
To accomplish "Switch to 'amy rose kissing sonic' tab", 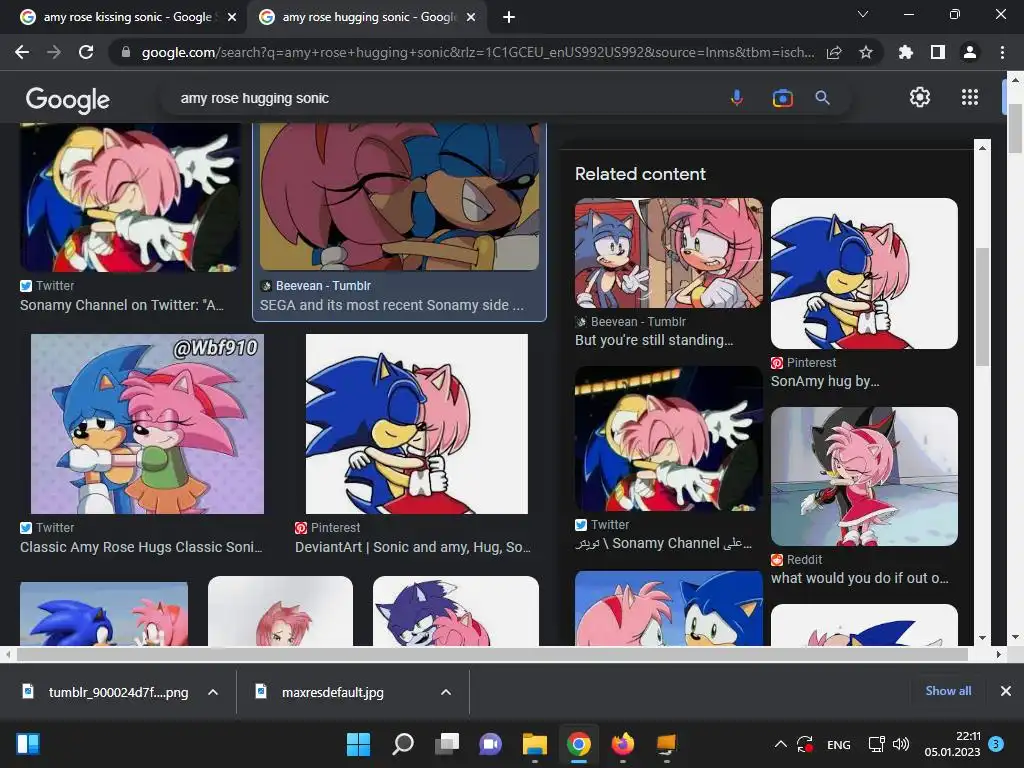I will click(127, 18).
